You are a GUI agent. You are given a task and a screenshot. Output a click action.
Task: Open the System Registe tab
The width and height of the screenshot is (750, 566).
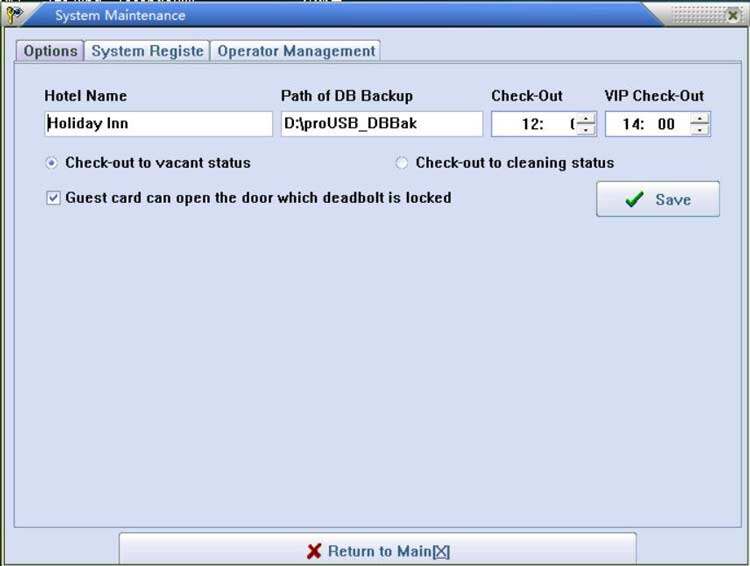coord(148,51)
